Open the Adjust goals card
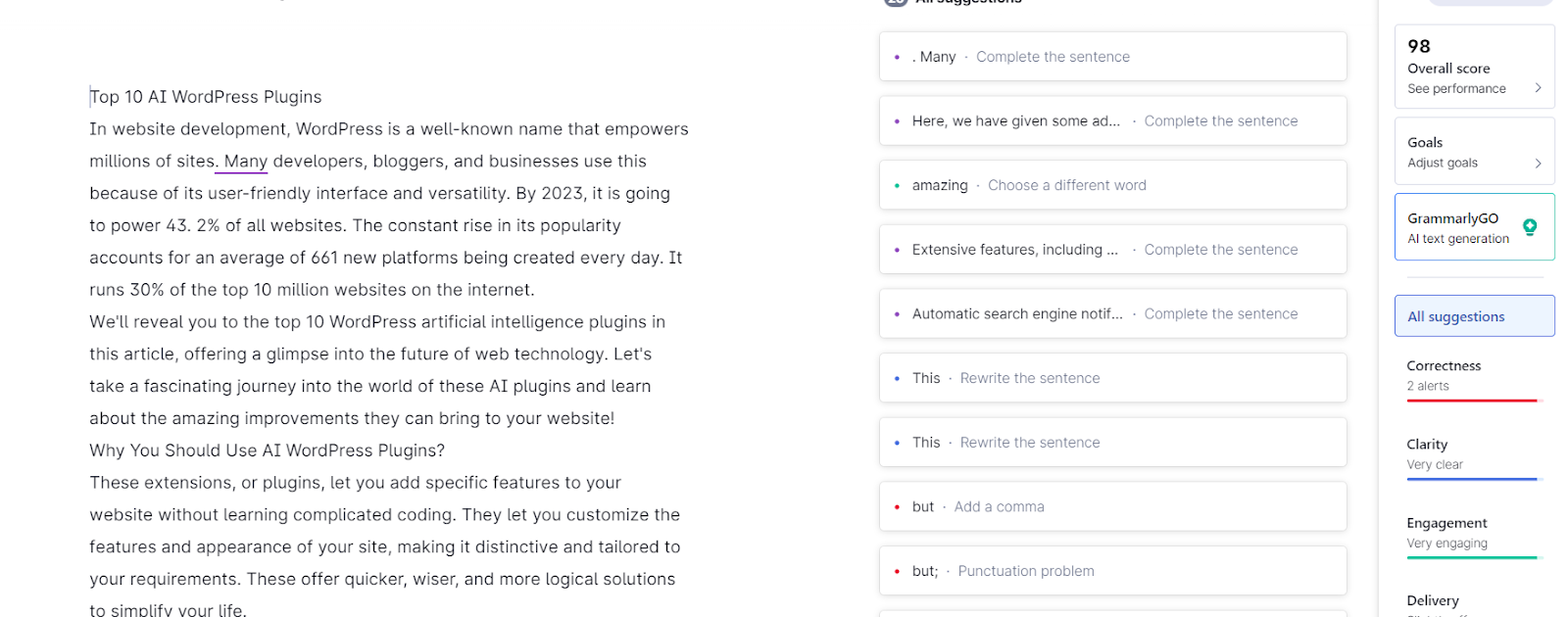1568x617 pixels. click(x=1474, y=151)
